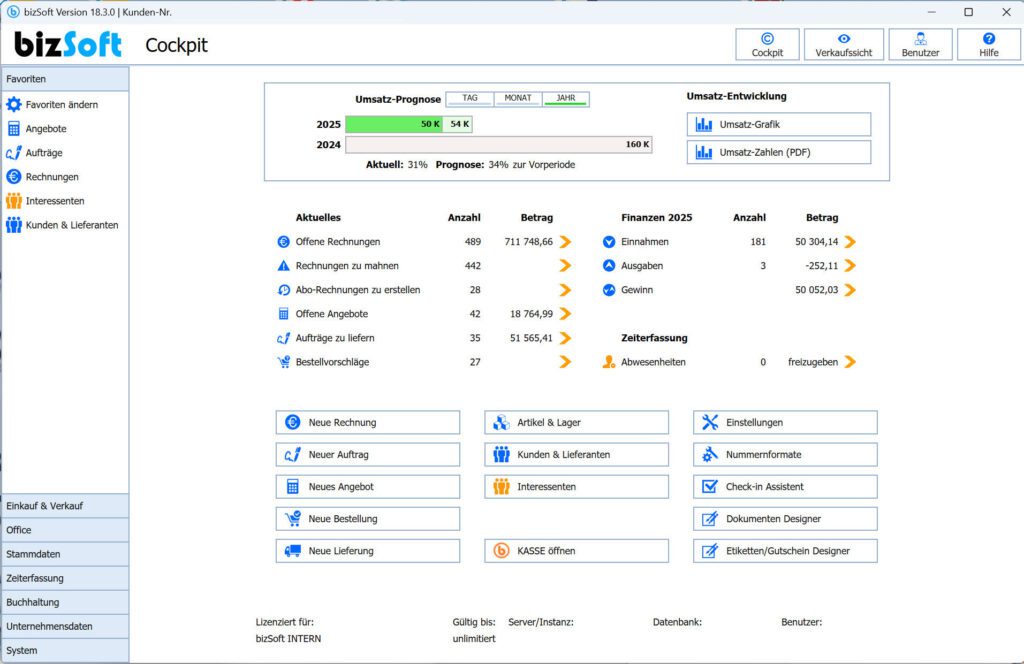This screenshot has width=1024, height=664.
Task: Click the Offene Angebote calculator icon
Action: 283,314
